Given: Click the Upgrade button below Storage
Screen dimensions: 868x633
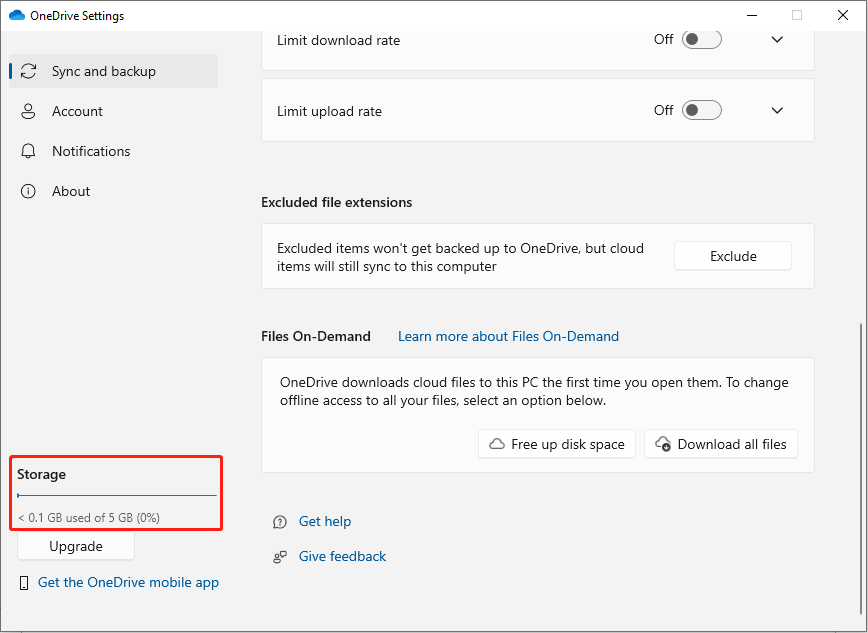Looking at the screenshot, I should (75, 546).
